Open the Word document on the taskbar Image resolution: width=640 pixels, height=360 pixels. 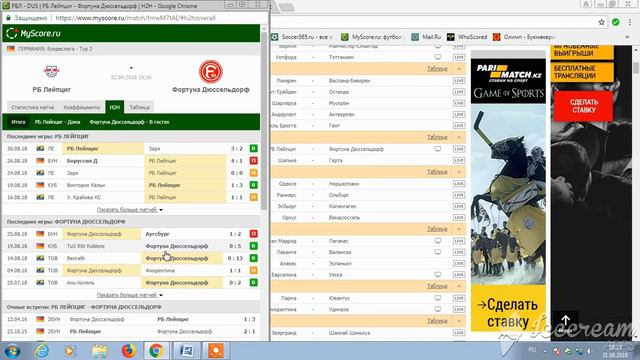tap(187, 351)
